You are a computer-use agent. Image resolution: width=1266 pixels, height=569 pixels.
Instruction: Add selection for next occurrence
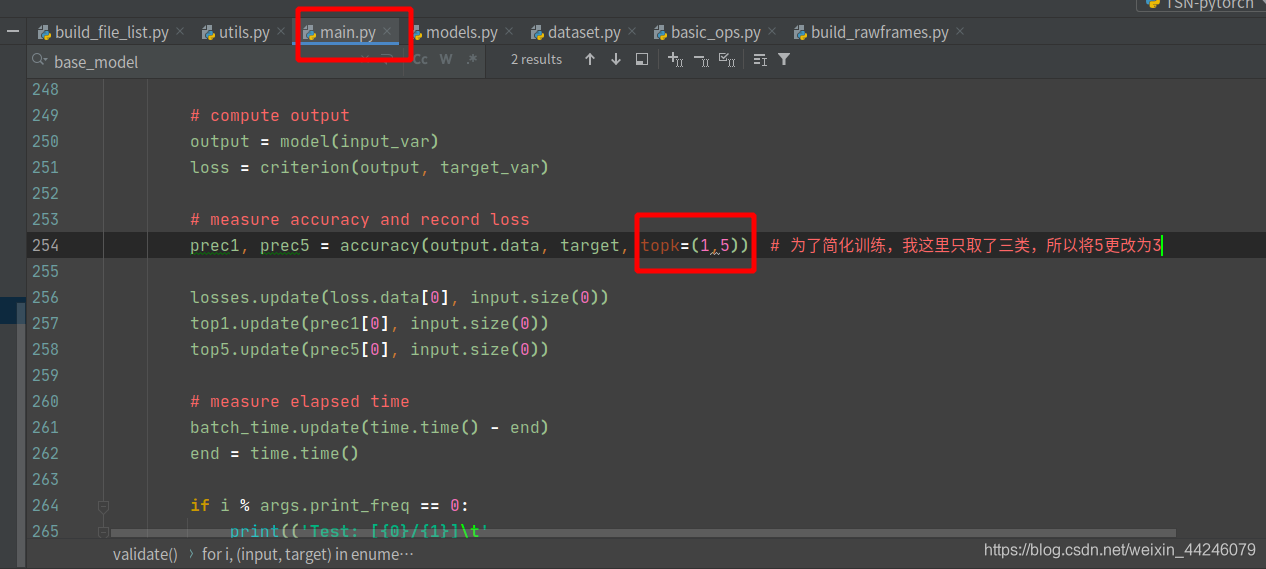tap(675, 60)
